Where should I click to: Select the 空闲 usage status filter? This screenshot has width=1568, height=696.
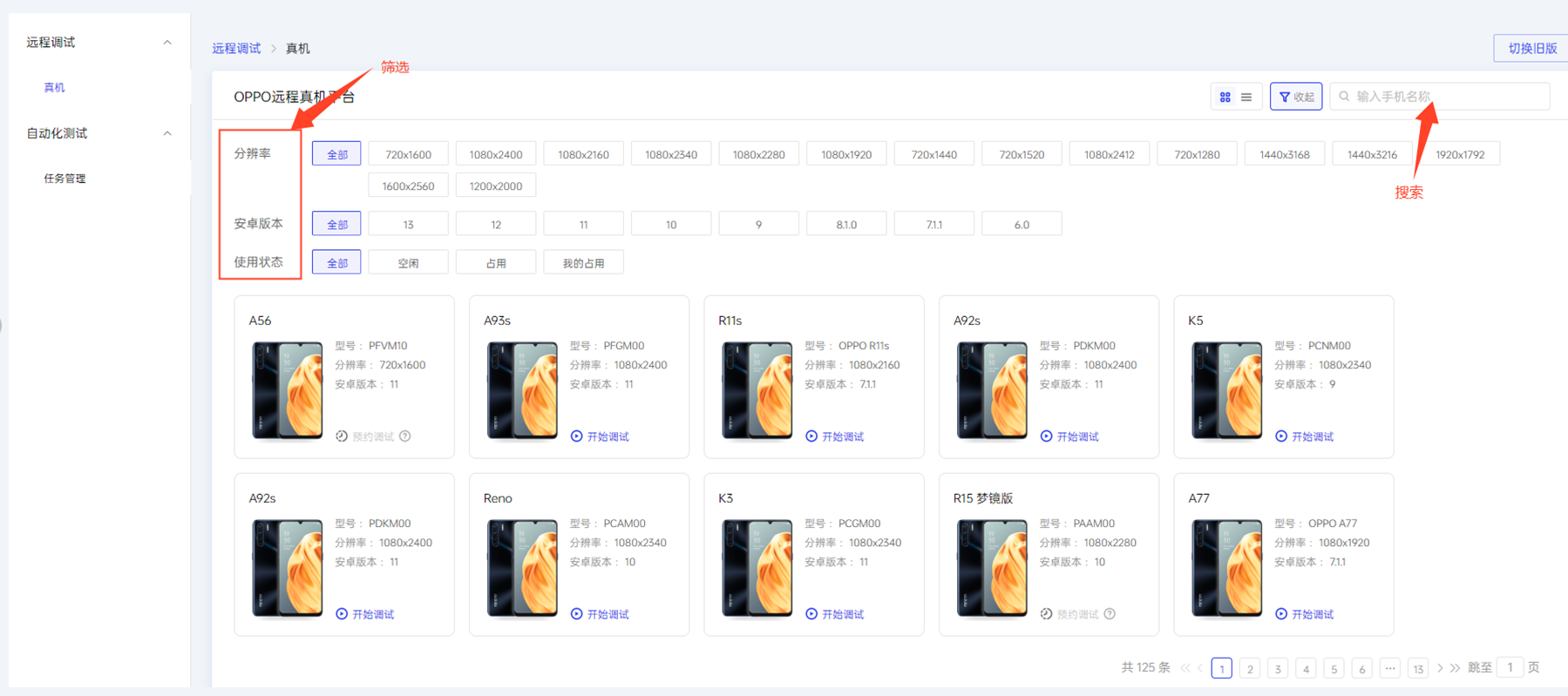(408, 263)
